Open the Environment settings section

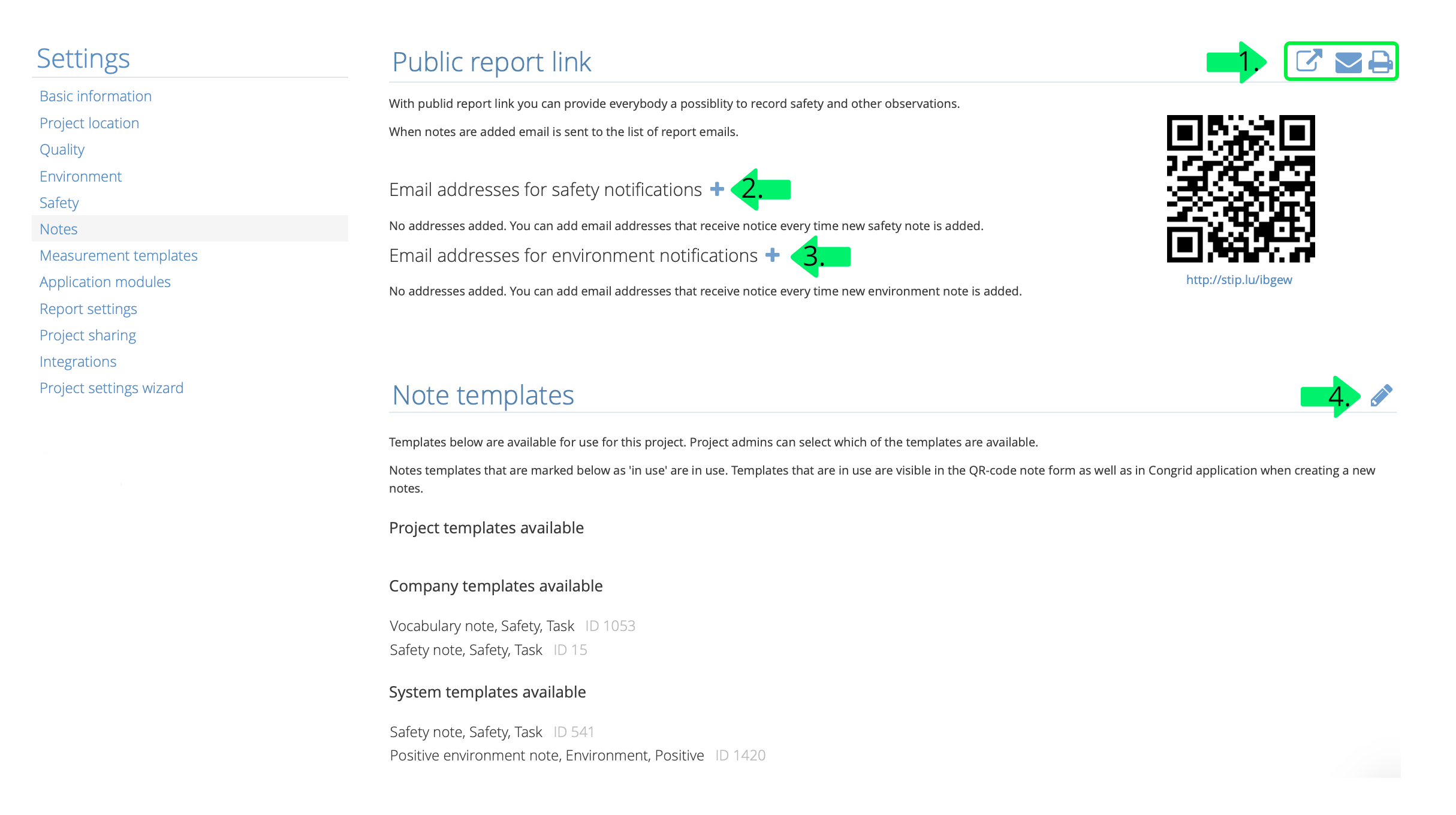80,176
